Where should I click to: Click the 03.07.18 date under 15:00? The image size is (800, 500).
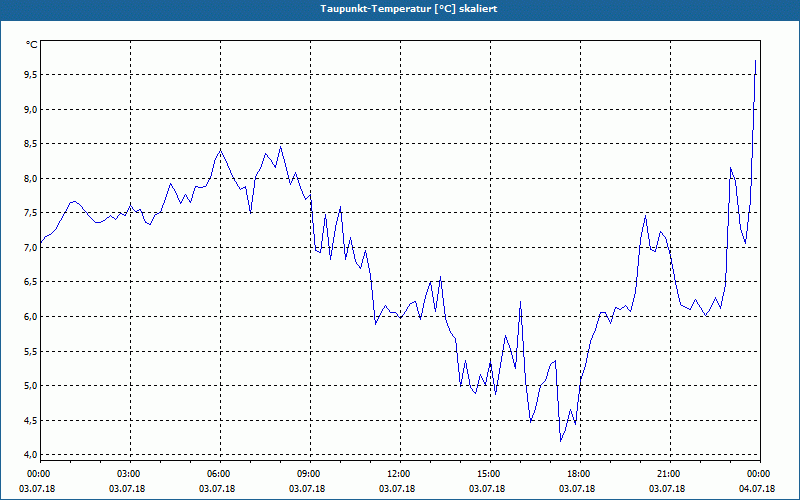pyautogui.click(x=487, y=489)
